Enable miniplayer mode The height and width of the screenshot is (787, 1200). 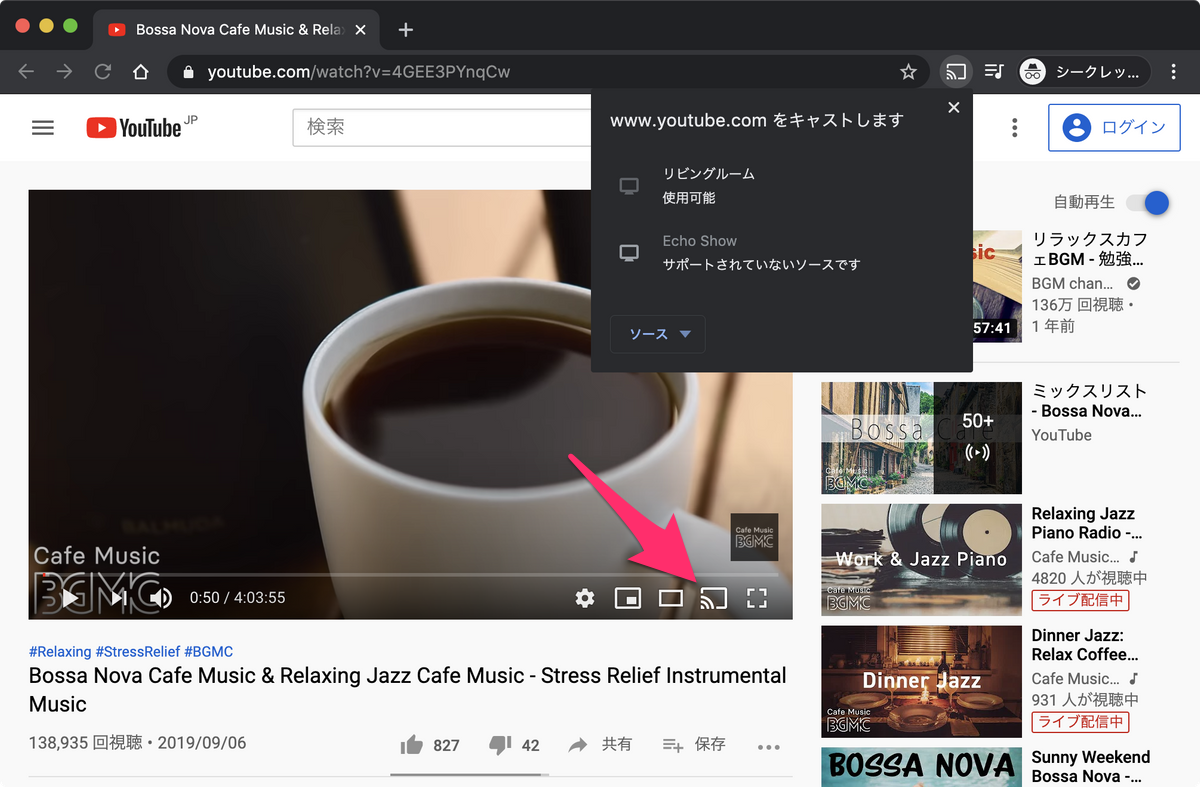point(628,598)
